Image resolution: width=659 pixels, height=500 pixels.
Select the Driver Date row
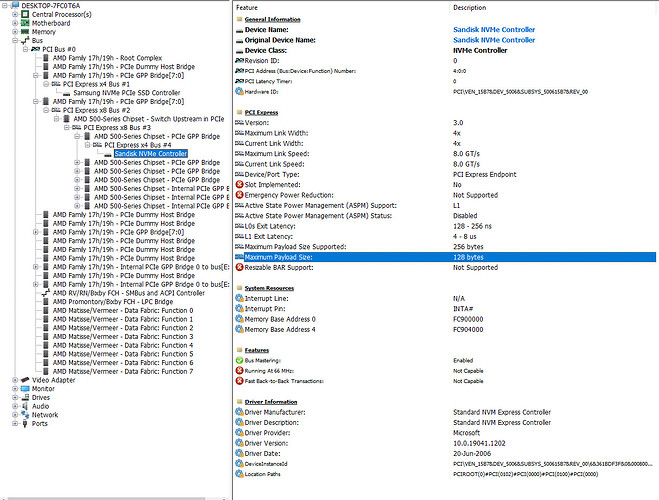(445, 453)
